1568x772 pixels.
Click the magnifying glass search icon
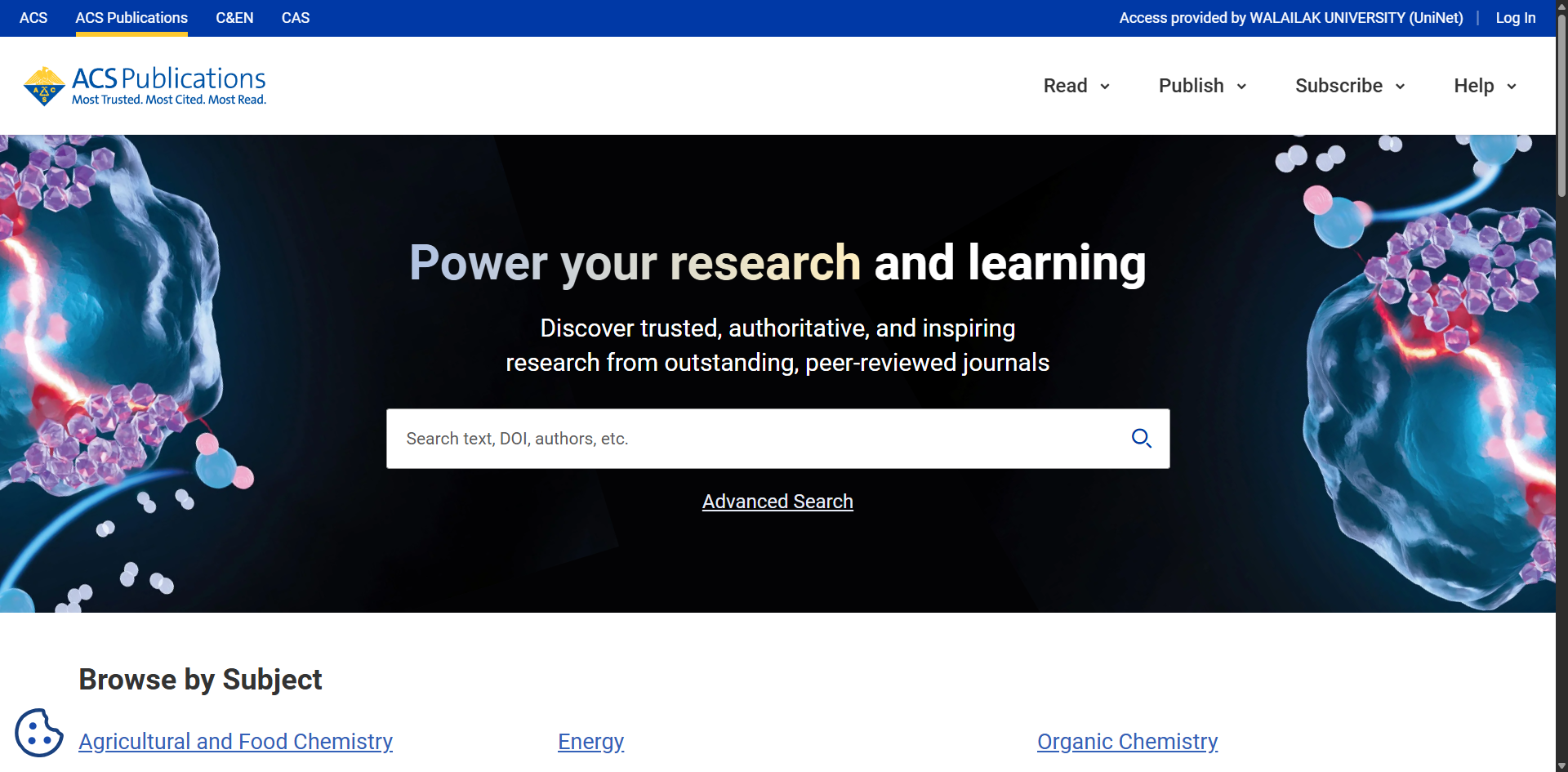(x=1141, y=439)
